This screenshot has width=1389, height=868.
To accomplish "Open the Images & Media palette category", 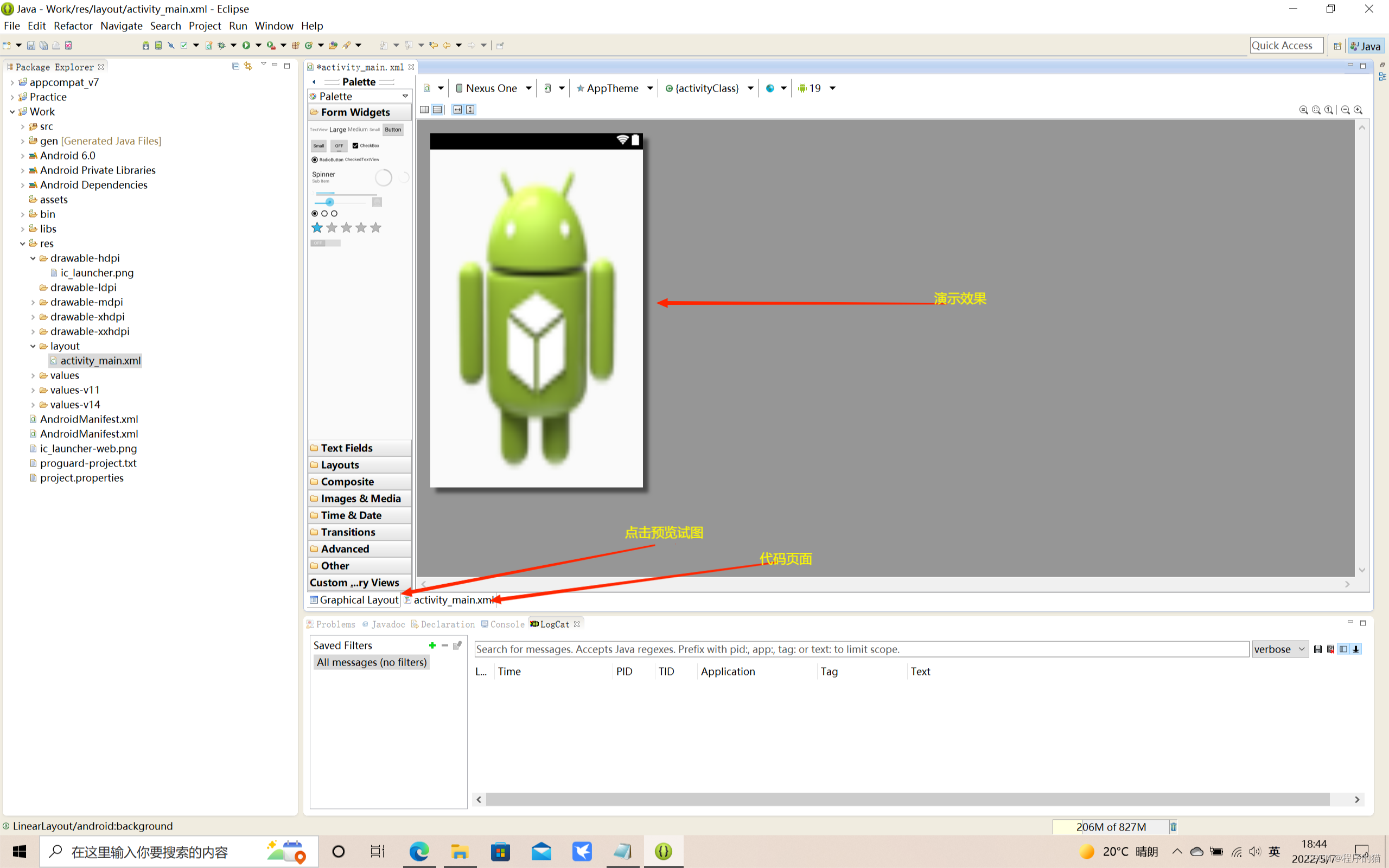I will tap(360, 499).
